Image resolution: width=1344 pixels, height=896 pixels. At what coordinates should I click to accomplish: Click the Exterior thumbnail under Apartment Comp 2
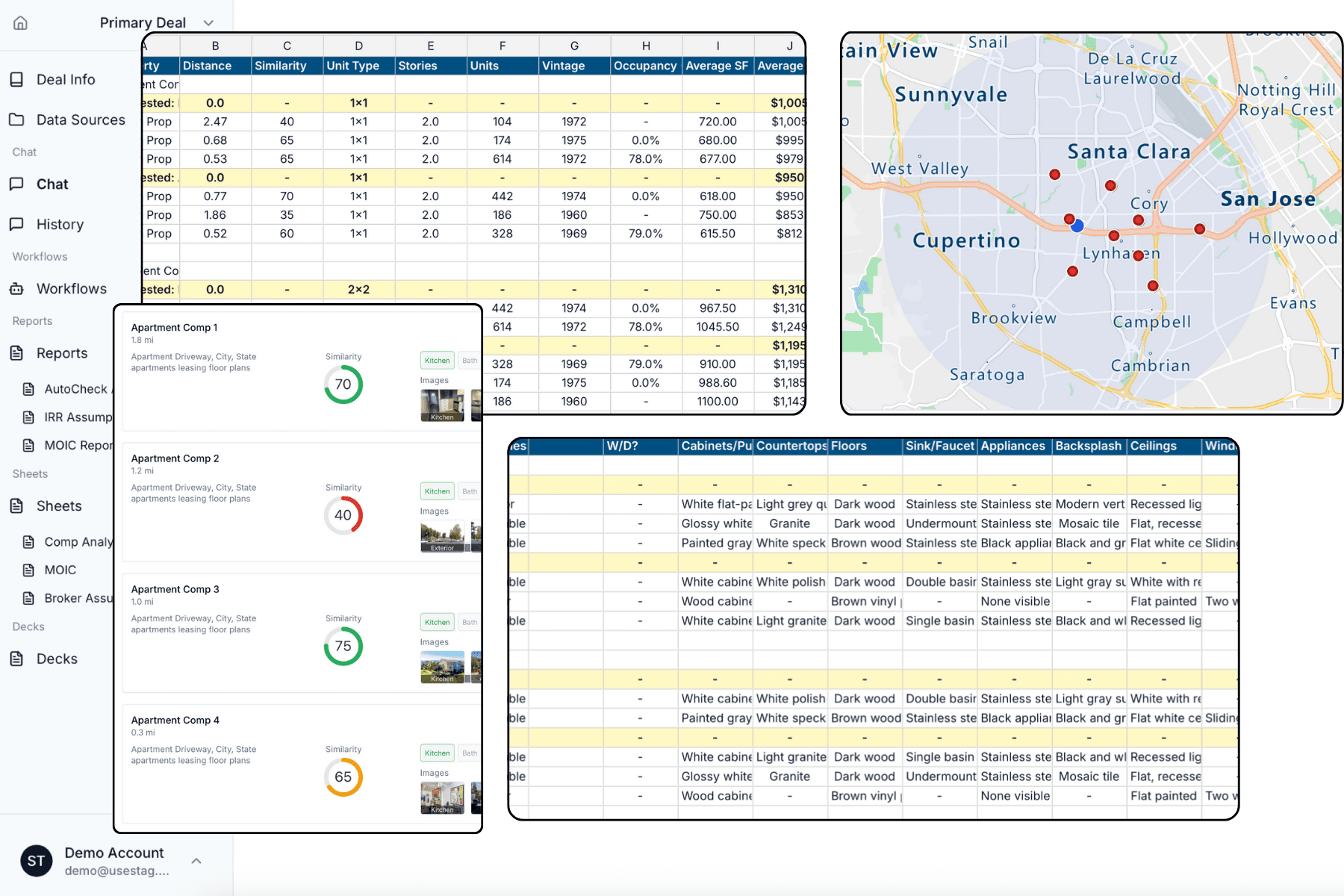pyautogui.click(x=442, y=535)
